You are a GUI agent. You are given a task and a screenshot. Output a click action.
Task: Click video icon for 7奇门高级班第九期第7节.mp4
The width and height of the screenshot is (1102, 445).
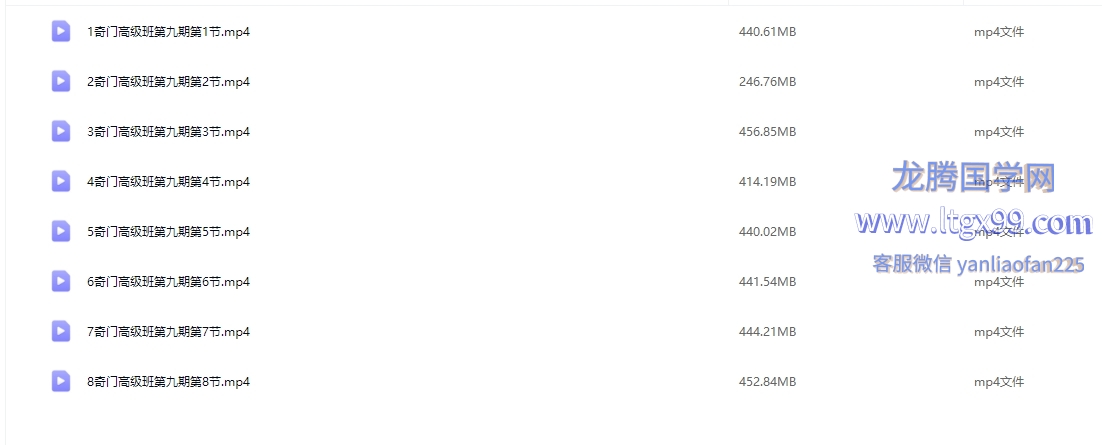tap(61, 331)
